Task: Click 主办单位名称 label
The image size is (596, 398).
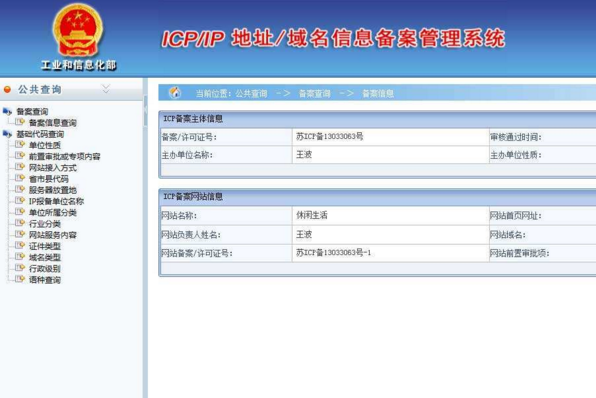Action: [x=187, y=155]
